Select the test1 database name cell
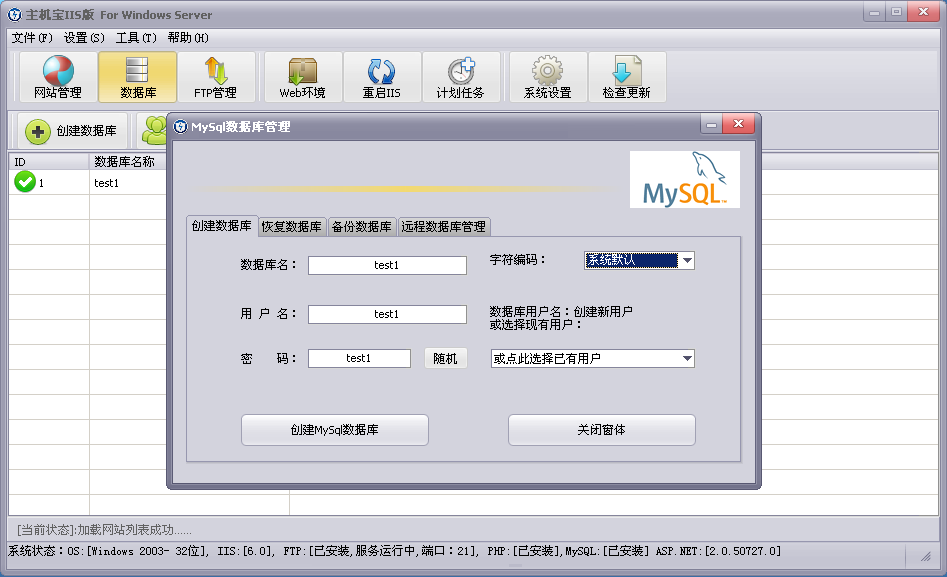Image resolution: width=947 pixels, height=577 pixels. coord(106,183)
